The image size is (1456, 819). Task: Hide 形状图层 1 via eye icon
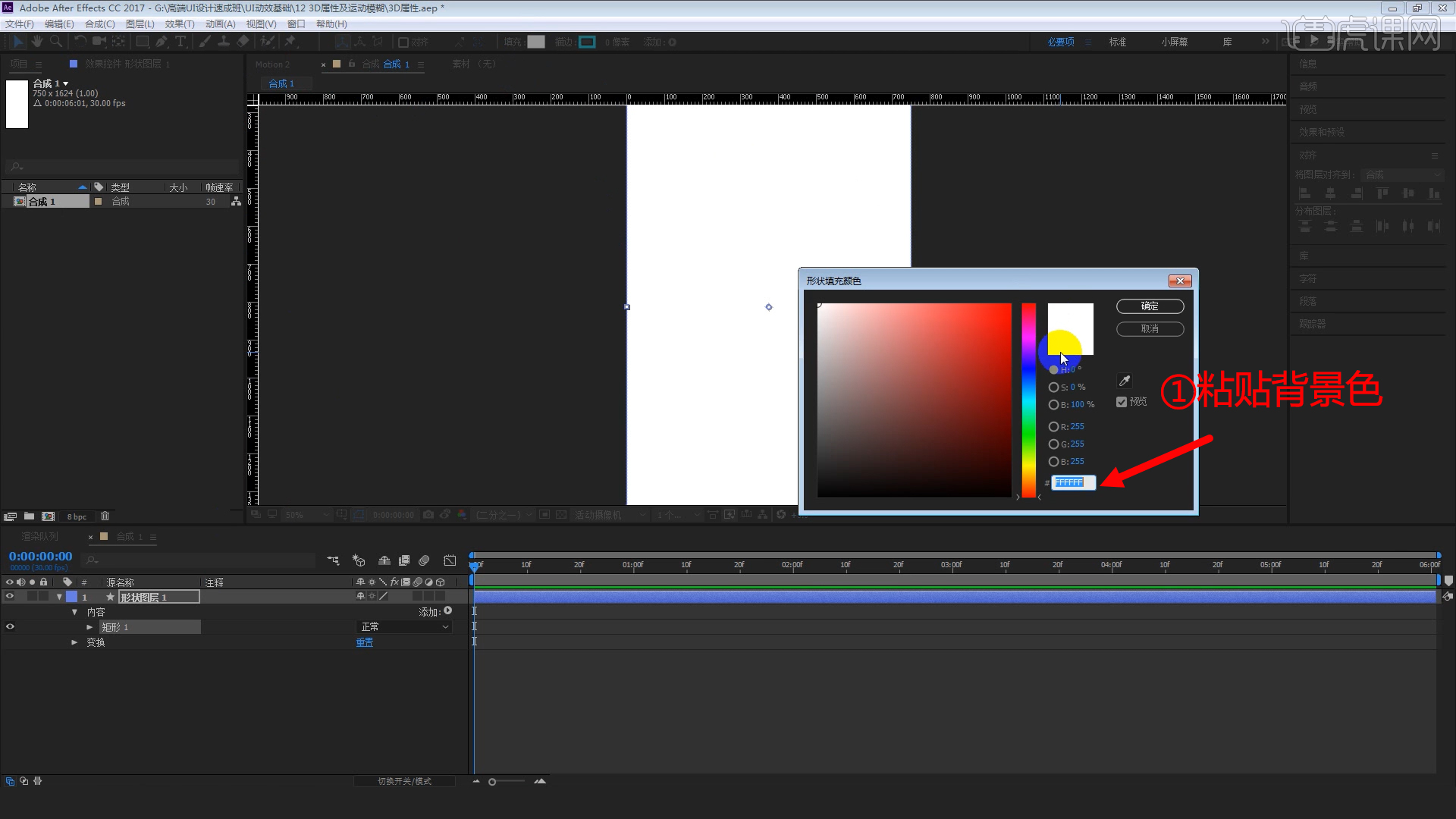10,597
